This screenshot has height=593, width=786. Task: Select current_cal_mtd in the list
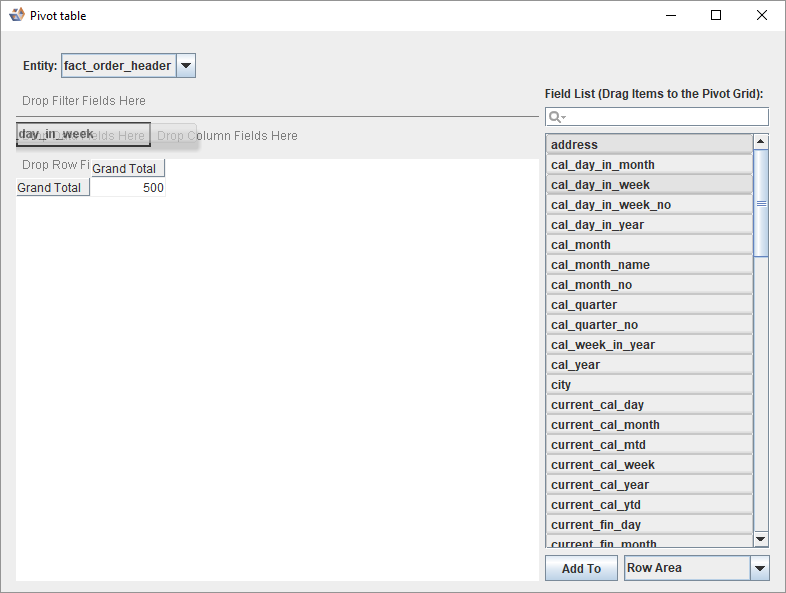click(x=649, y=445)
